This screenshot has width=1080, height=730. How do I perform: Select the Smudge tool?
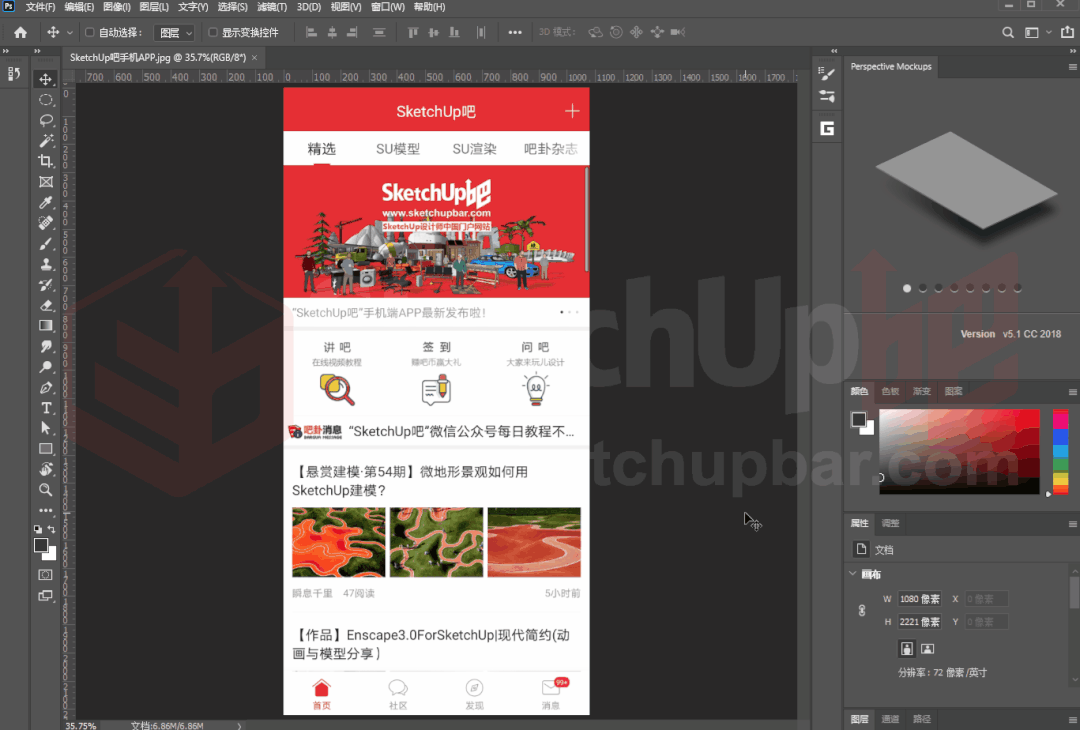tap(45, 346)
